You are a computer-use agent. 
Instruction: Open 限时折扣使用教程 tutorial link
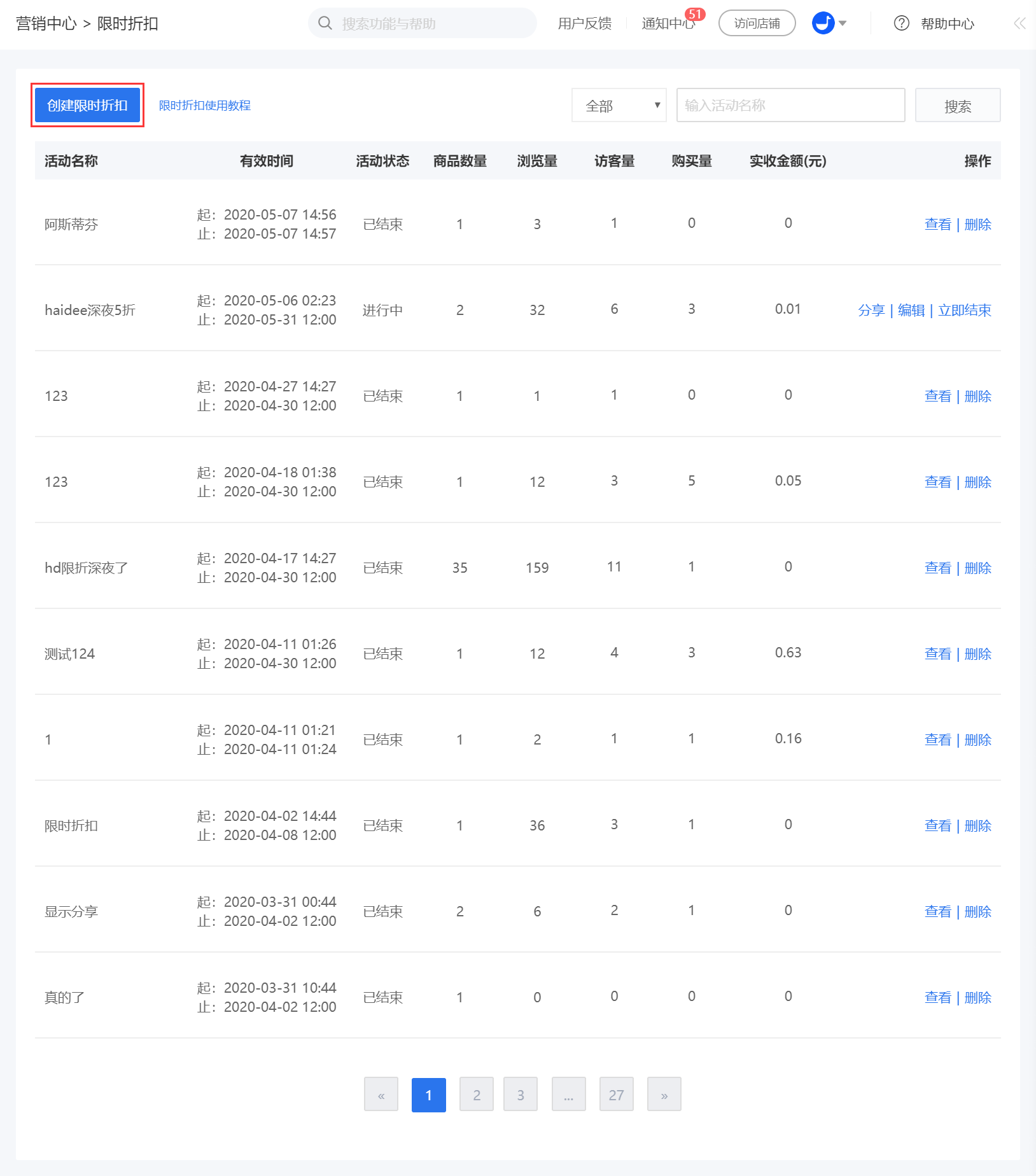click(x=205, y=106)
